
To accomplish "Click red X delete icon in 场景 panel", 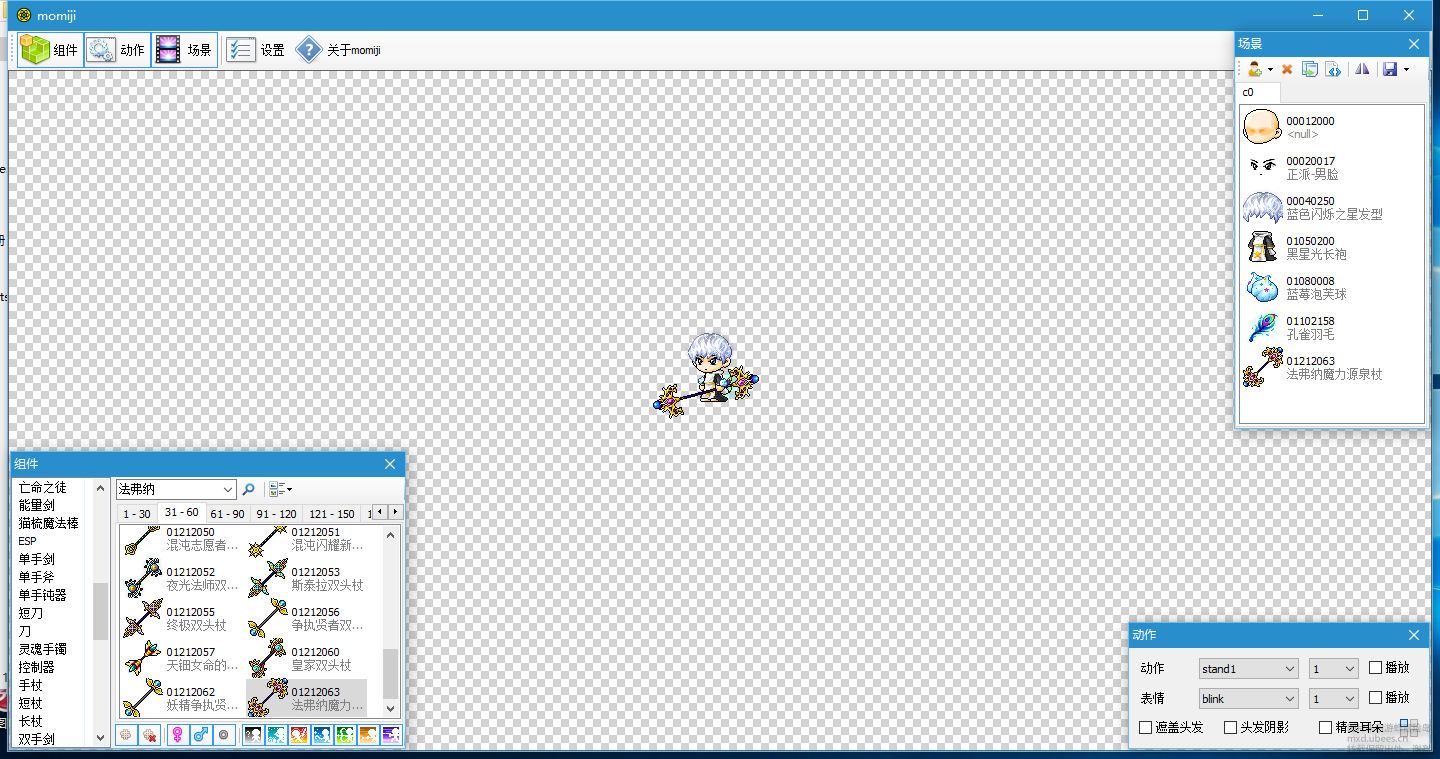I will (x=1287, y=69).
